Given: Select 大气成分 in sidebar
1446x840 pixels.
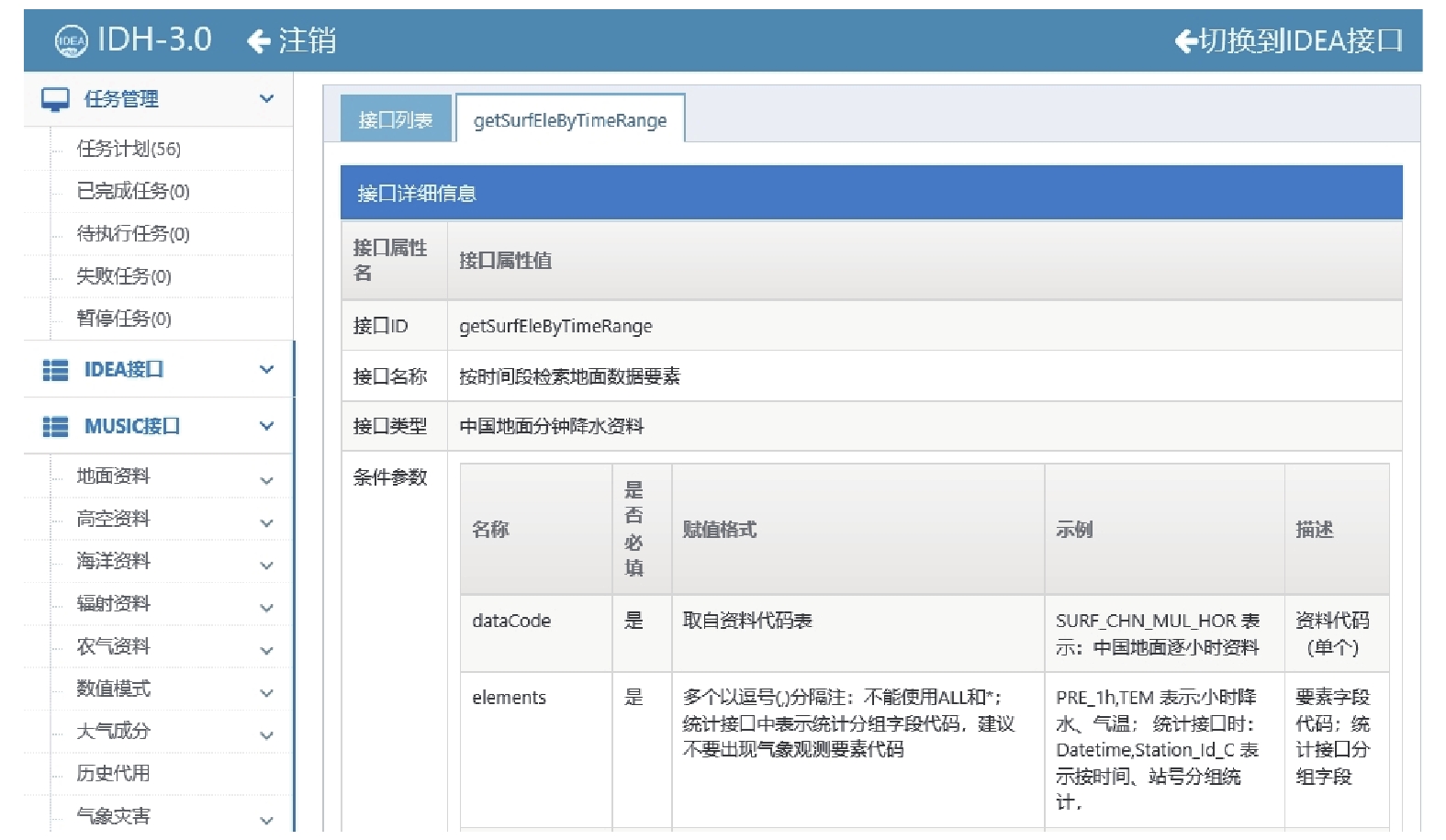Looking at the screenshot, I should click(x=113, y=731).
